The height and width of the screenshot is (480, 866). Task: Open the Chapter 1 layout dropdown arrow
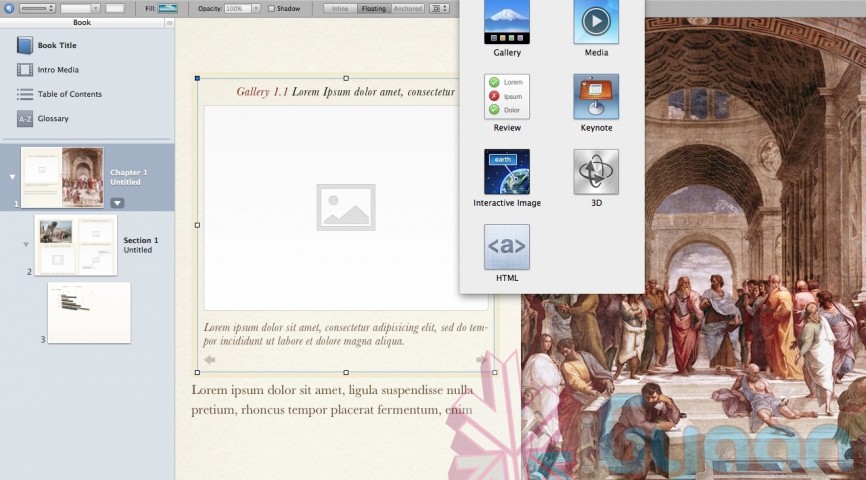point(117,203)
